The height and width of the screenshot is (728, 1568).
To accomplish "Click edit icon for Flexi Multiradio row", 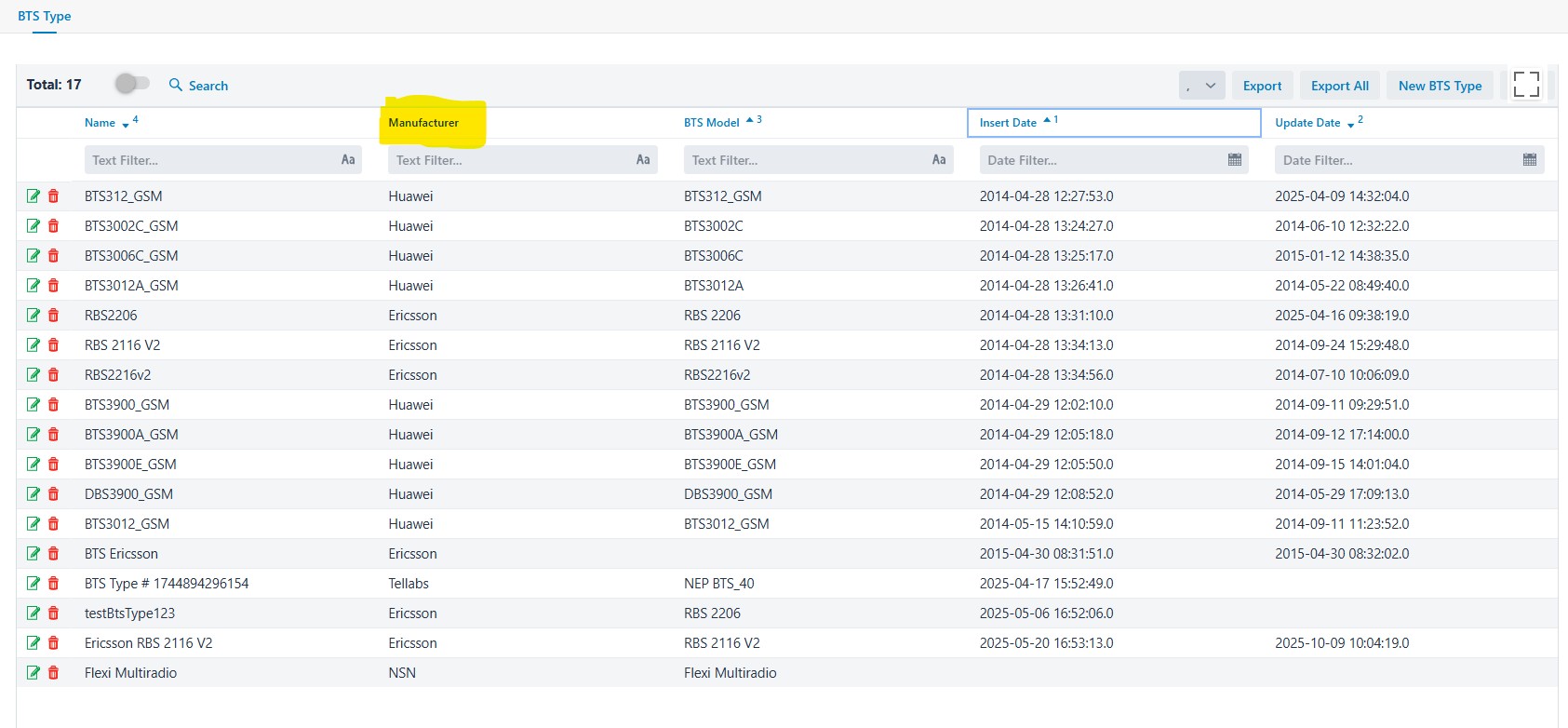I will click(x=34, y=673).
